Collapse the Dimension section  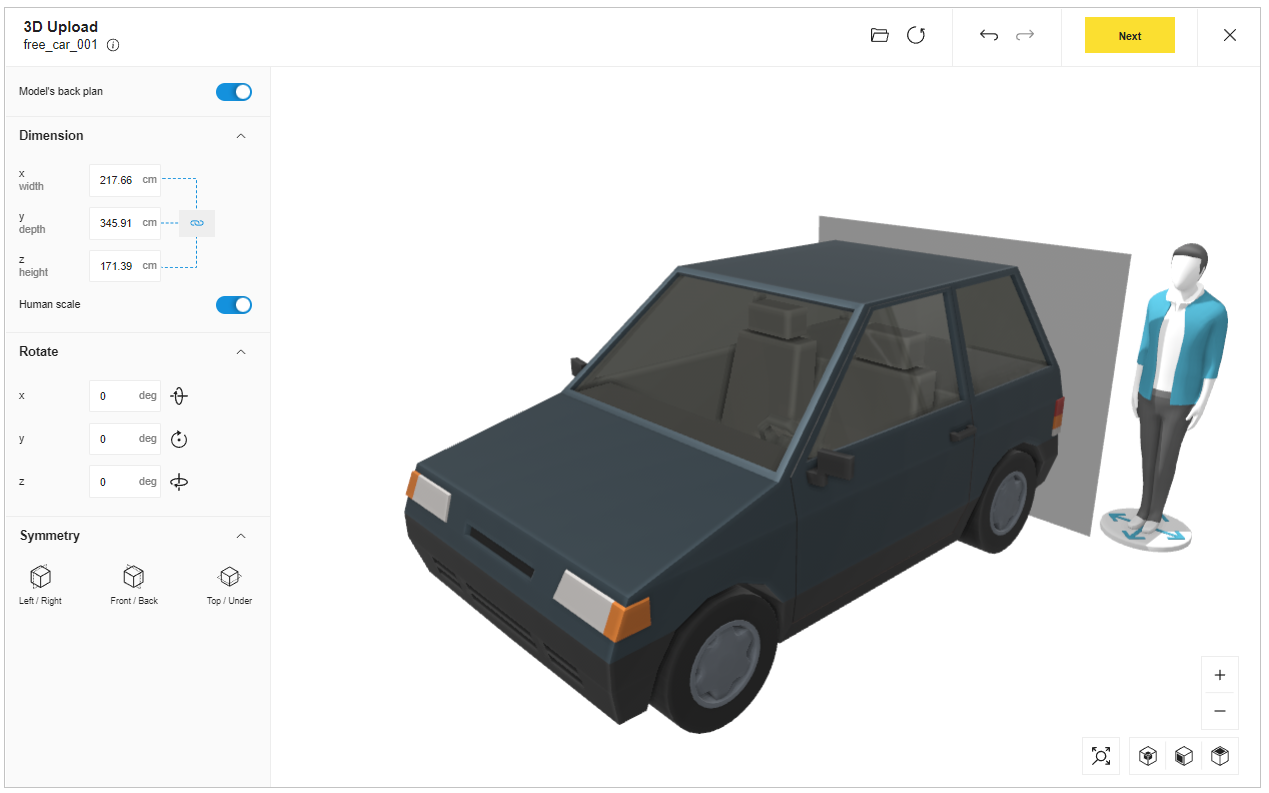tap(241, 135)
